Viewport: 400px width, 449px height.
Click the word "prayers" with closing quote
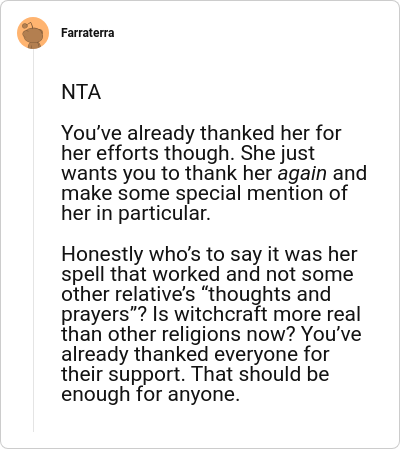98,315
